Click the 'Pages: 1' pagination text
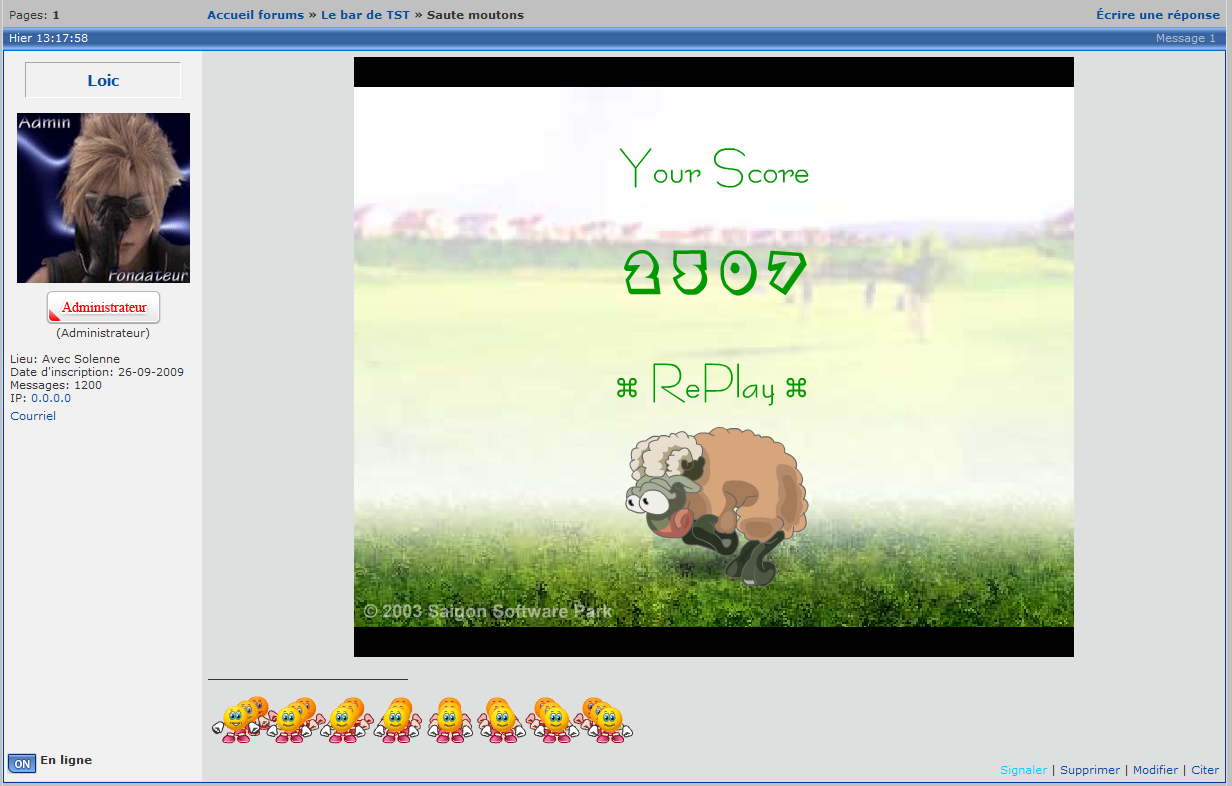1232x786 pixels. 34,15
